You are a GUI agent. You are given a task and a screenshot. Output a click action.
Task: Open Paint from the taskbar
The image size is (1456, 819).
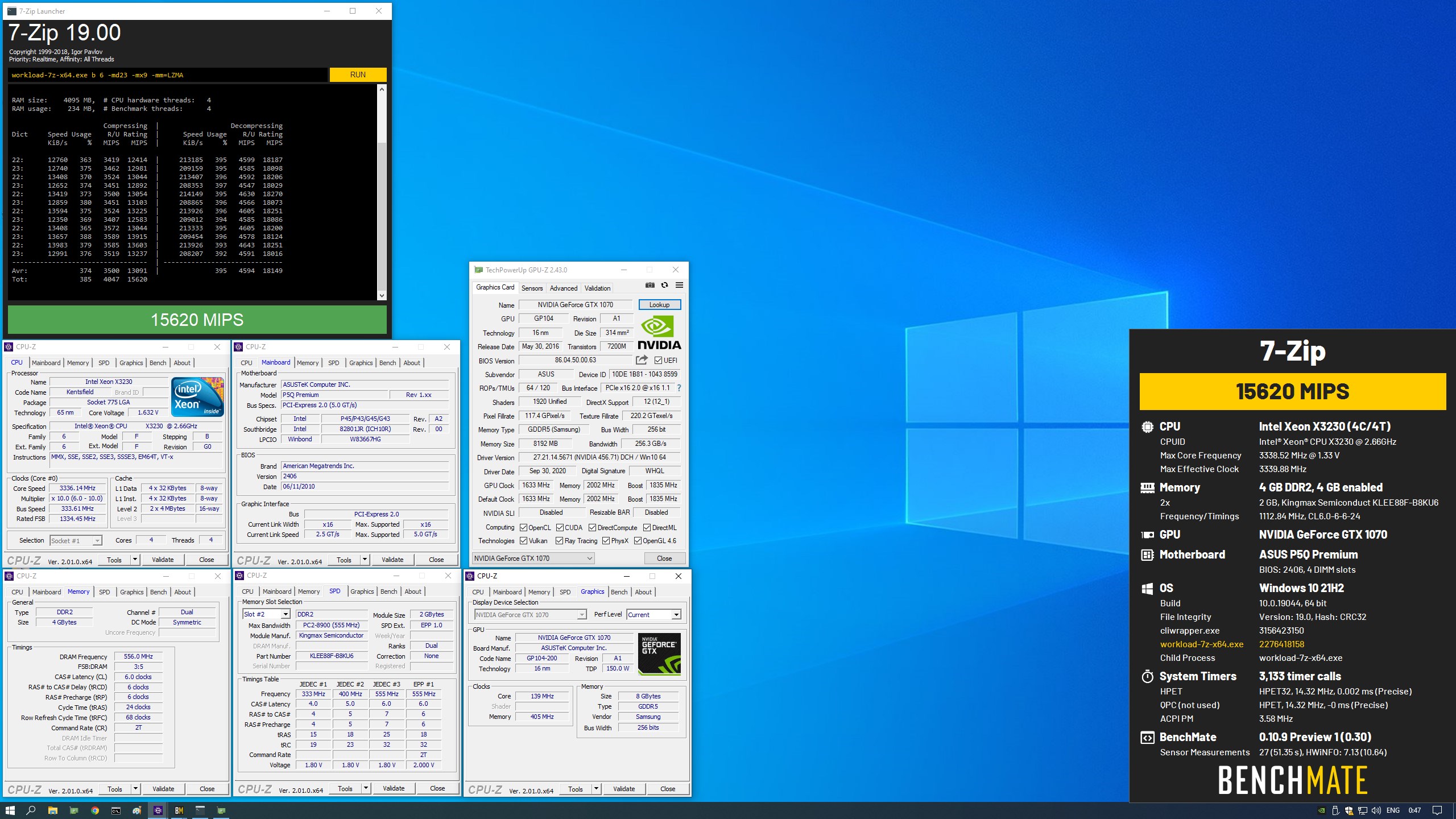[x=137, y=810]
